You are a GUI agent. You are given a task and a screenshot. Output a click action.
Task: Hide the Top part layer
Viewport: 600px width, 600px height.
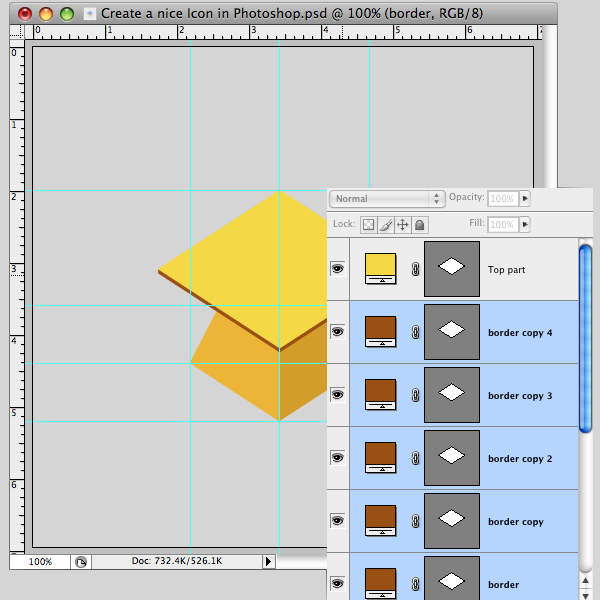coord(338,269)
